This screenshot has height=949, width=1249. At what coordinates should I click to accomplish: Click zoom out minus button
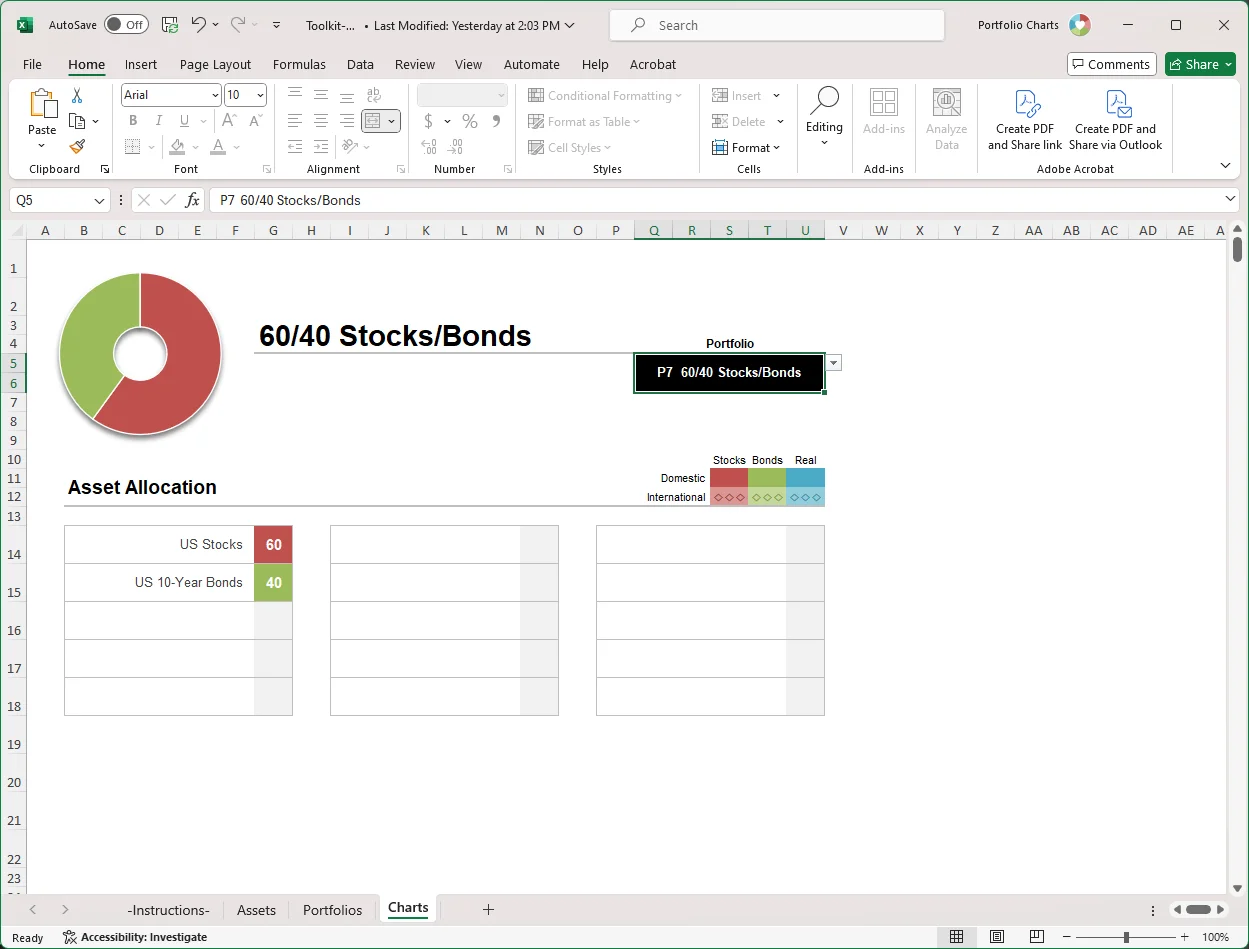click(1067, 937)
